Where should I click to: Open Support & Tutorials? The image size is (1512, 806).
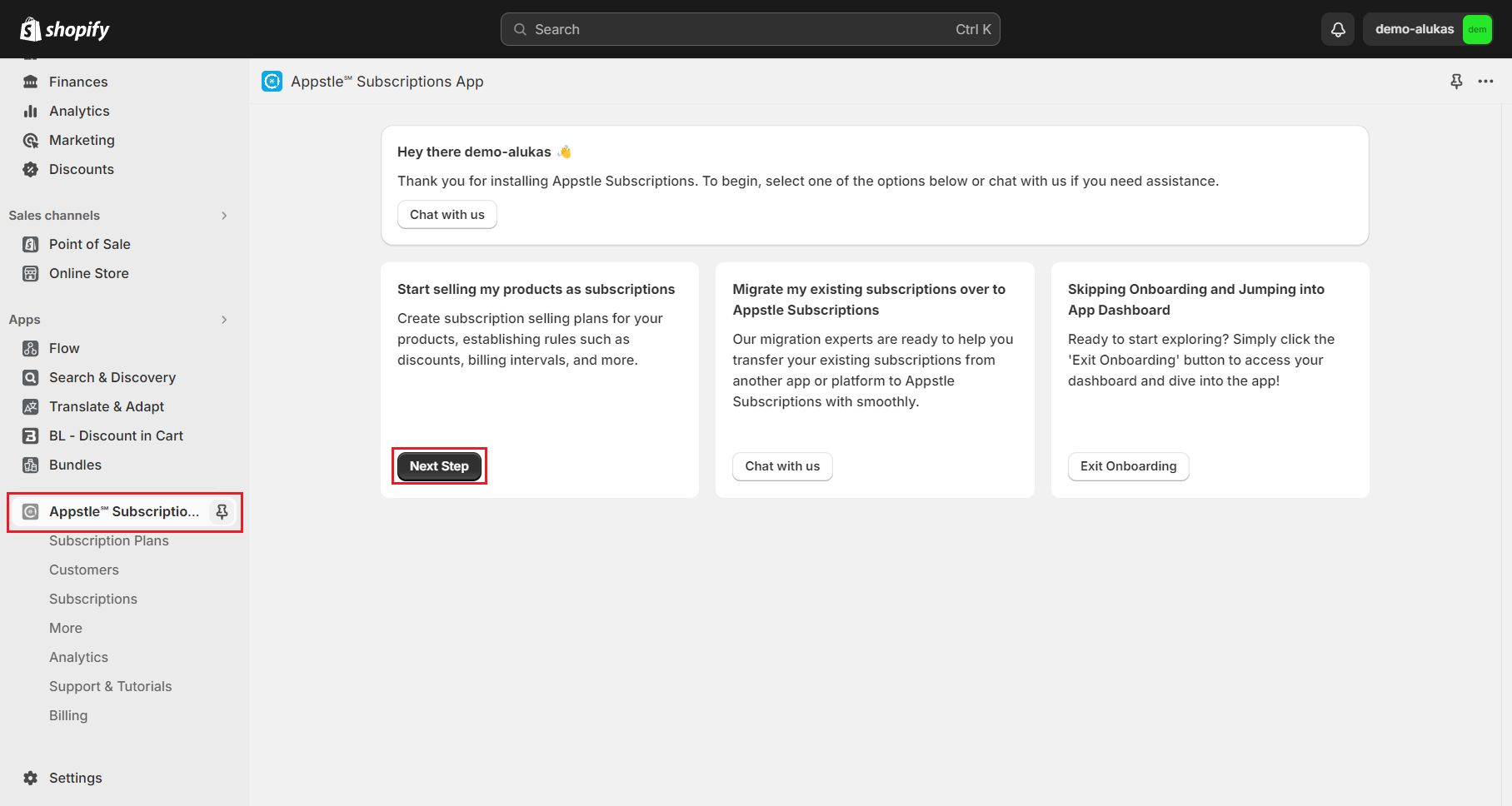pos(111,686)
